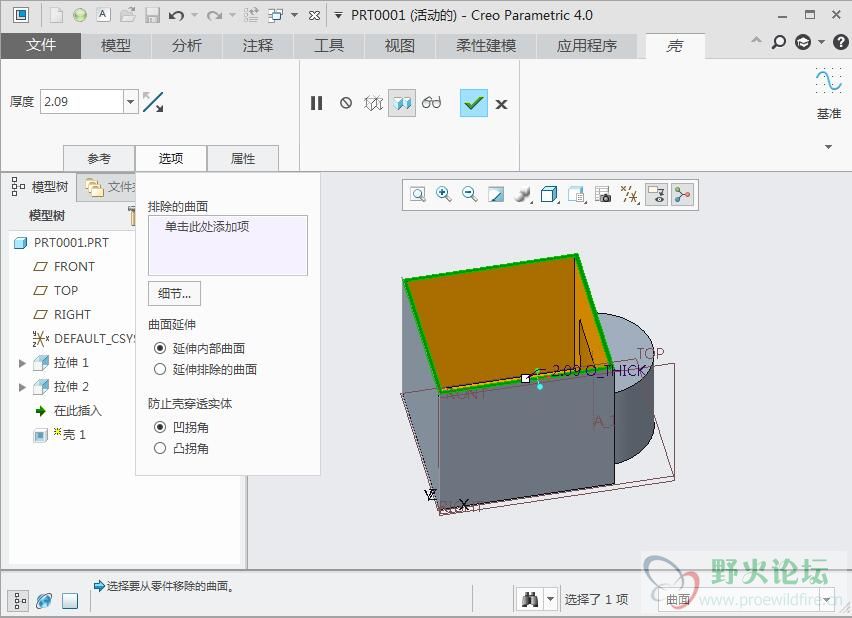Pause the shell feature tool
852x618 pixels.
click(x=316, y=103)
